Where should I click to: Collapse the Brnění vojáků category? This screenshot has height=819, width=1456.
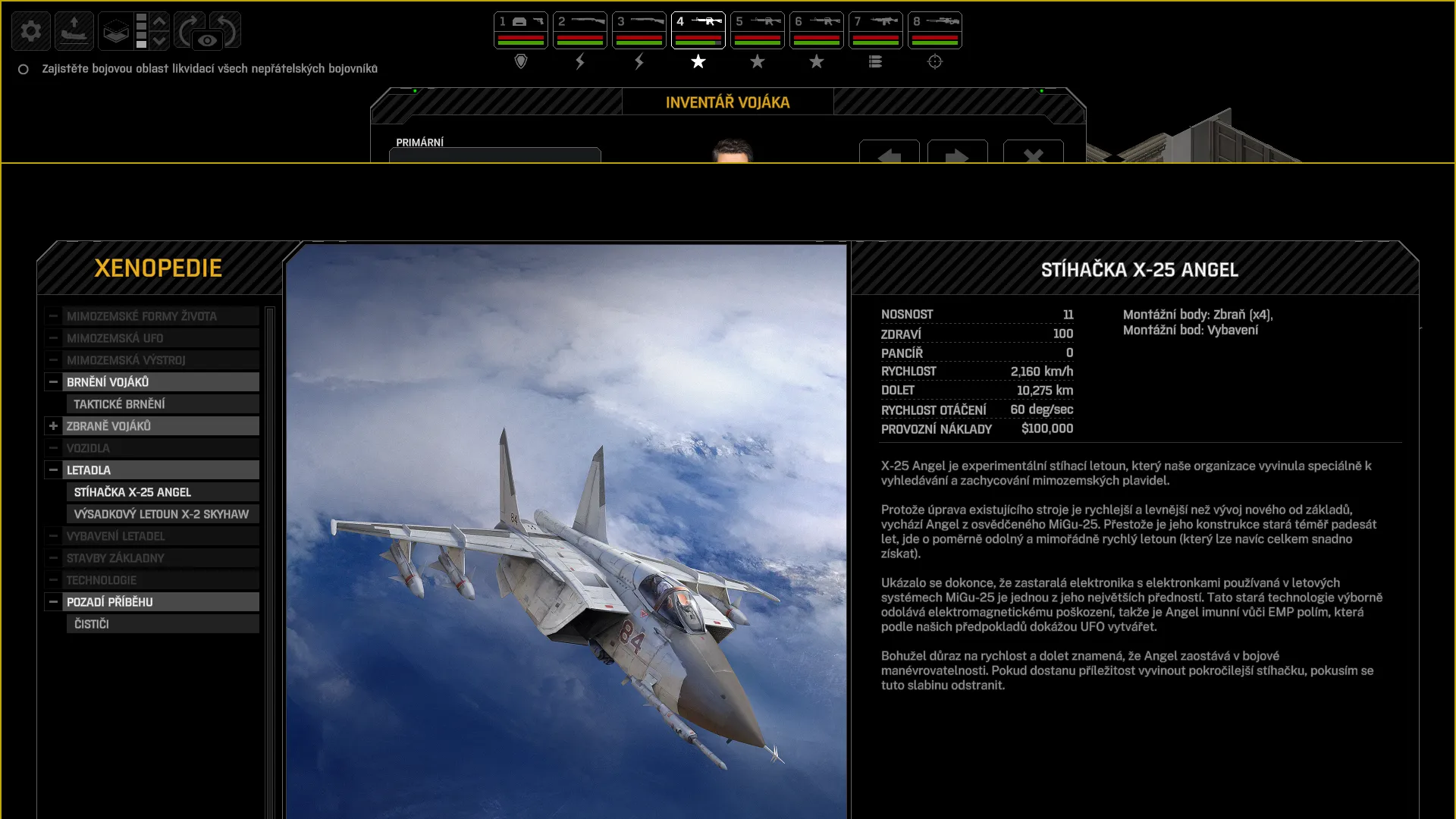tap(53, 382)
